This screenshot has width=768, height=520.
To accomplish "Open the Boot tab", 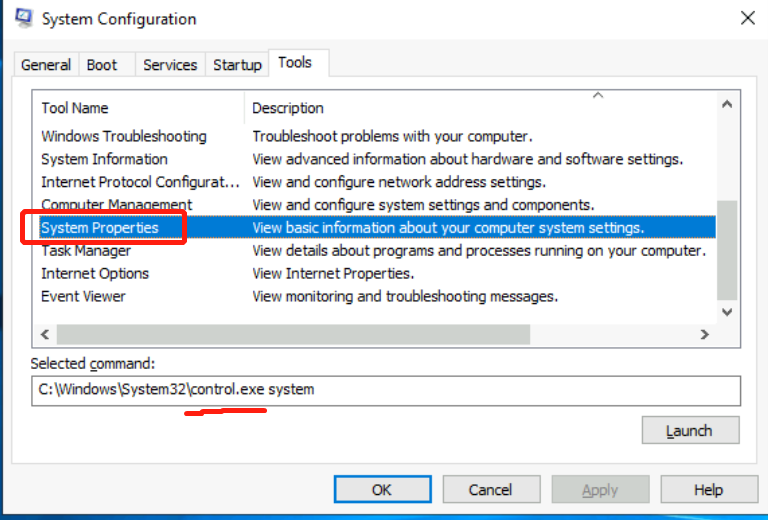I will pos(102,65).
